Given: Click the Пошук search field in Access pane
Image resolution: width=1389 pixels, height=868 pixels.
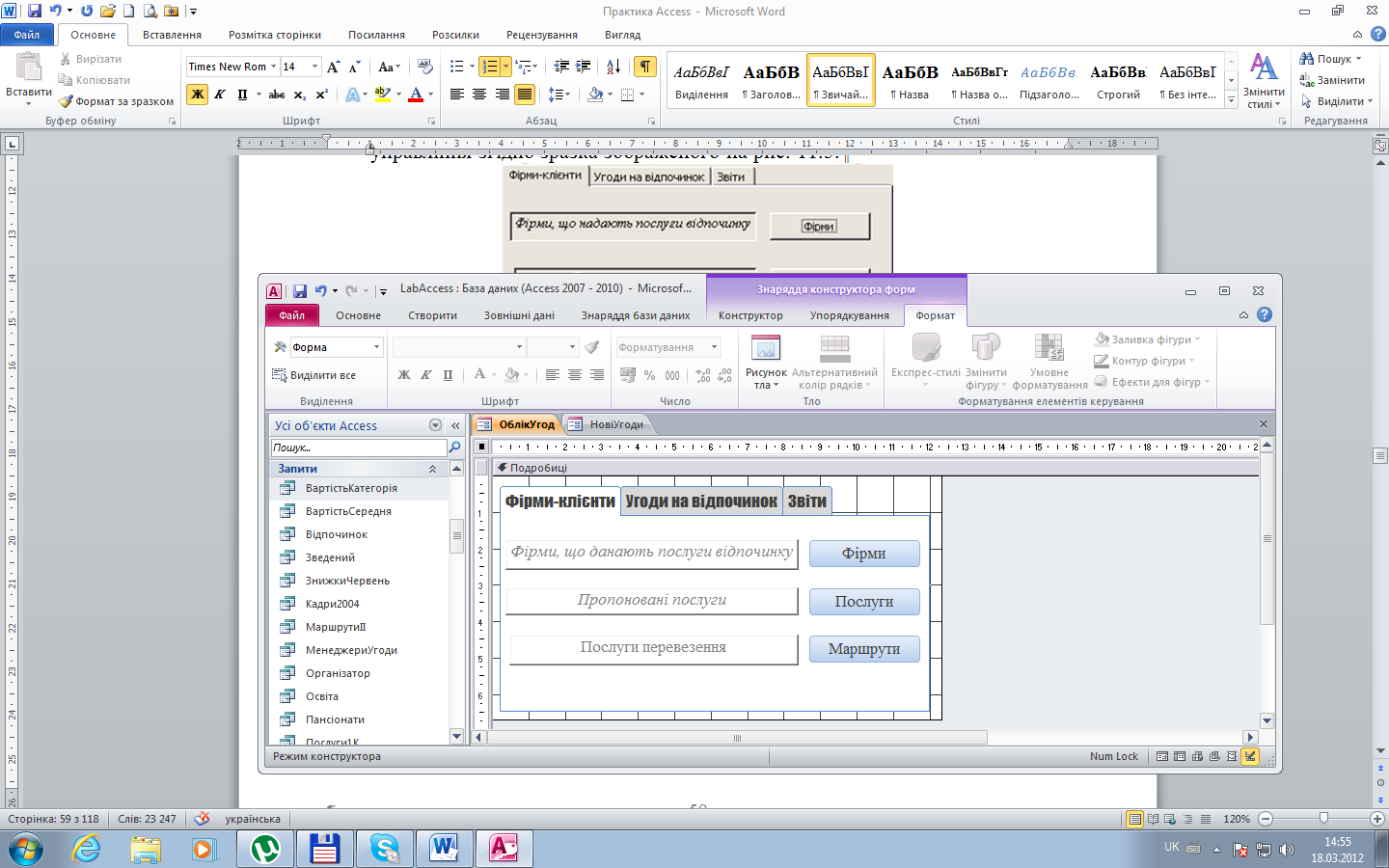Looking at the screenshot, I should [x=358, y=448].
